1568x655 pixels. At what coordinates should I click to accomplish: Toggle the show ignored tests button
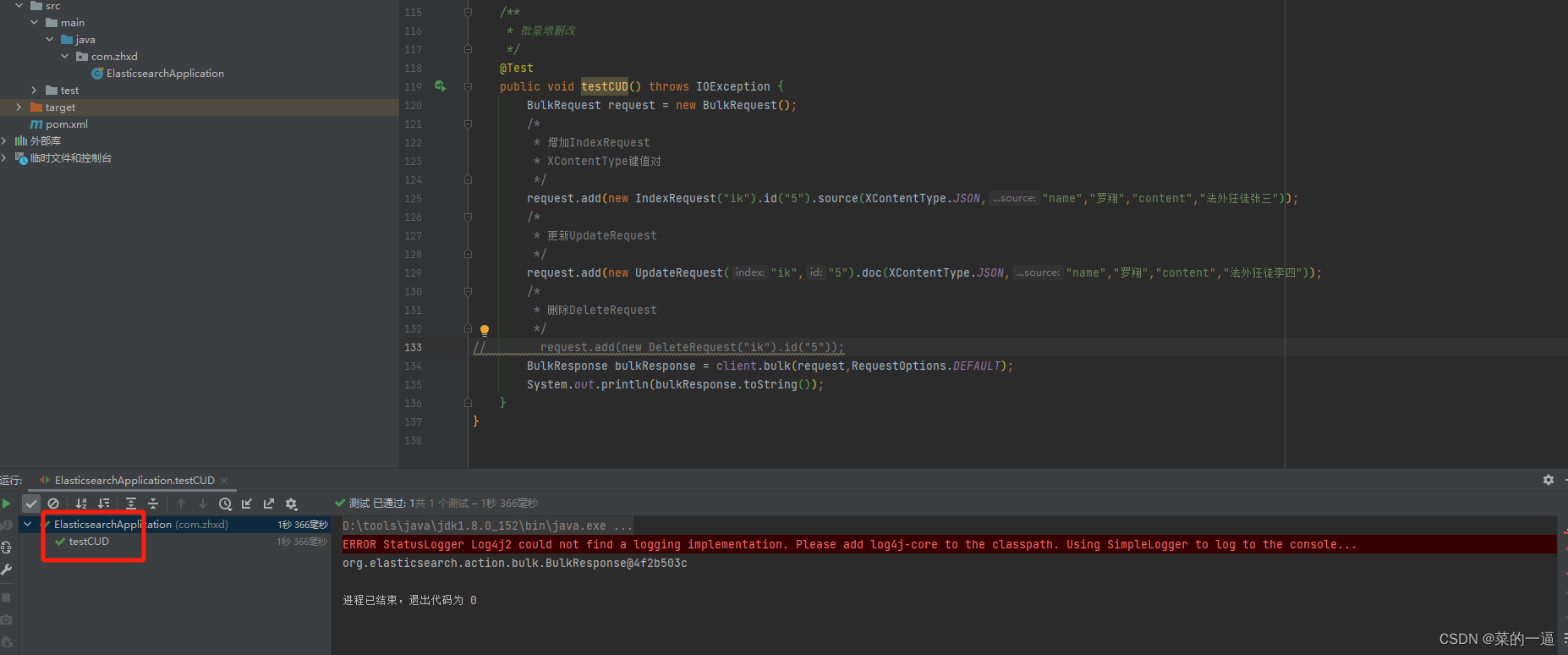click(53, 504)
